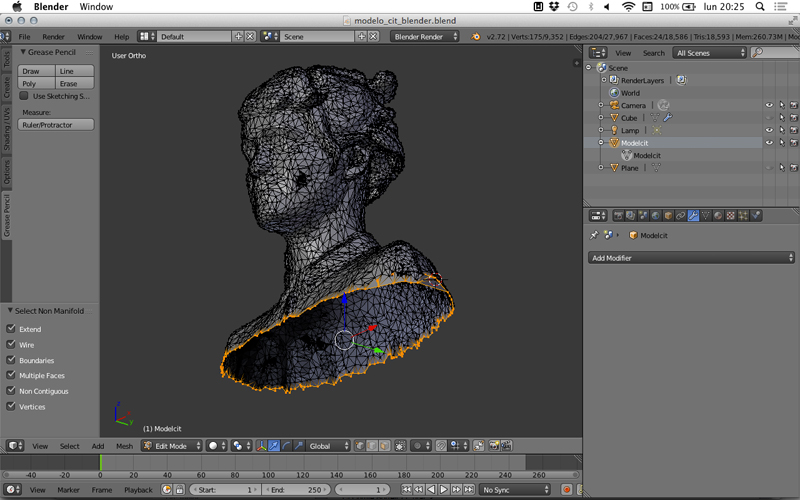
Task: Expand the RenderLayers tree item
Action: pyautogui.click(x=604, y=80)
